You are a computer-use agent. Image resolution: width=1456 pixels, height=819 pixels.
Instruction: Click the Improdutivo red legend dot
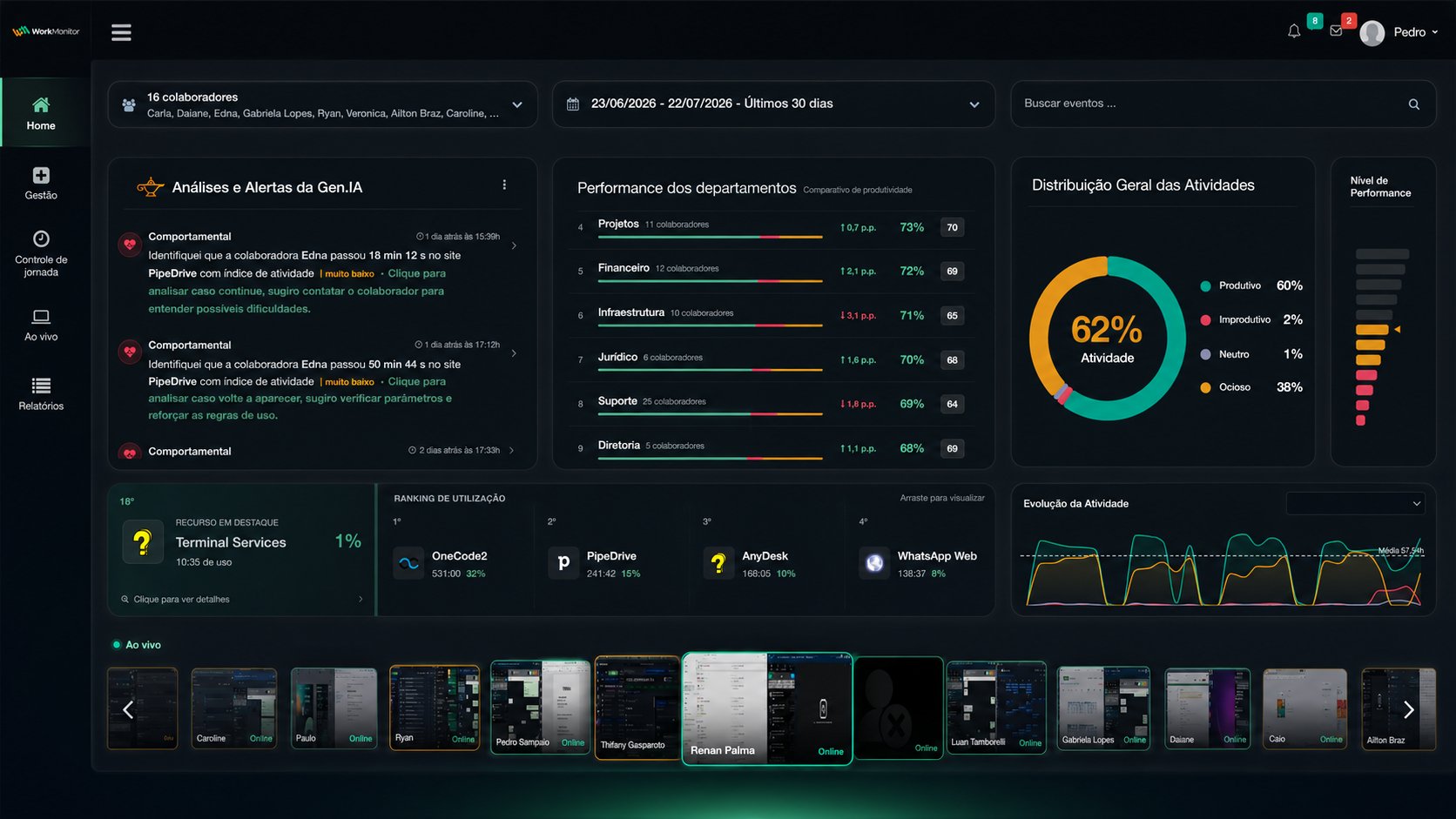[1205, 319]
